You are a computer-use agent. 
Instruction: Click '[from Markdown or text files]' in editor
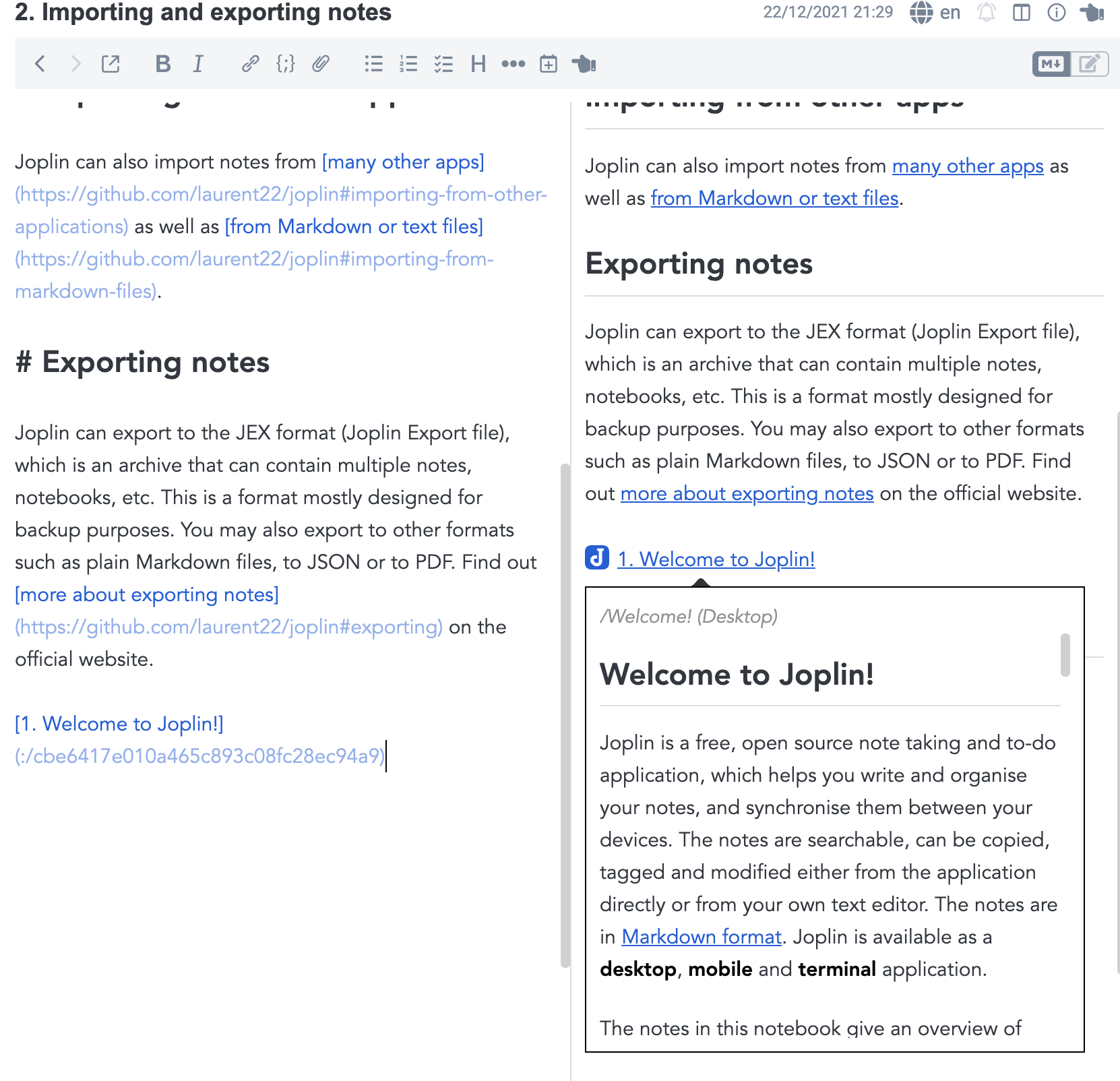354,226
